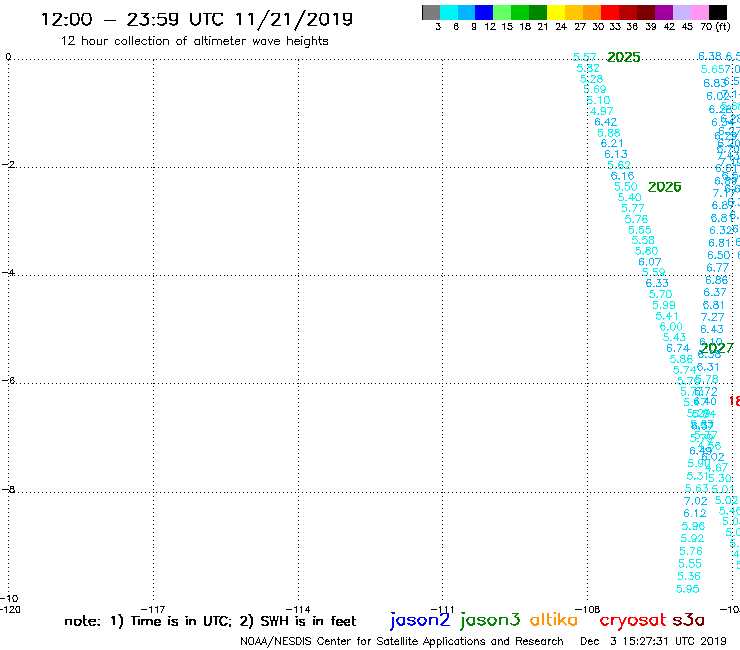Select the dark blue legend swatch
The height and width of the screenshot is (650, 740).
tap(485, 12)
